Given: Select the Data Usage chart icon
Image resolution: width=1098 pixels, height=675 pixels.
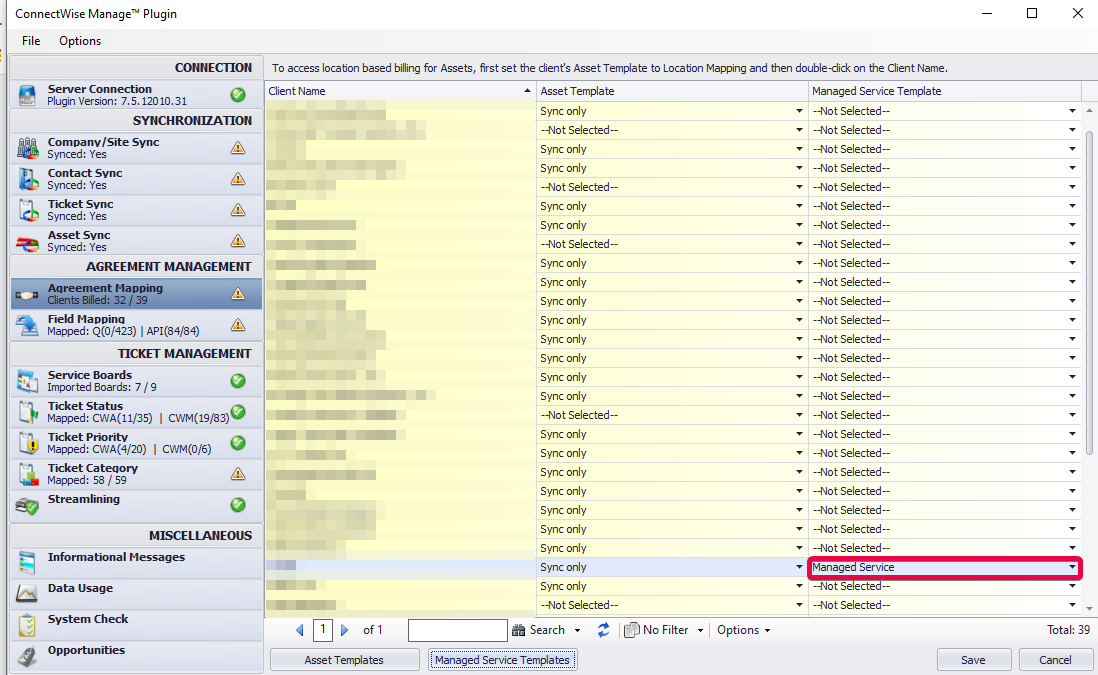Looking at the screenshot, I should coord(27,594).
